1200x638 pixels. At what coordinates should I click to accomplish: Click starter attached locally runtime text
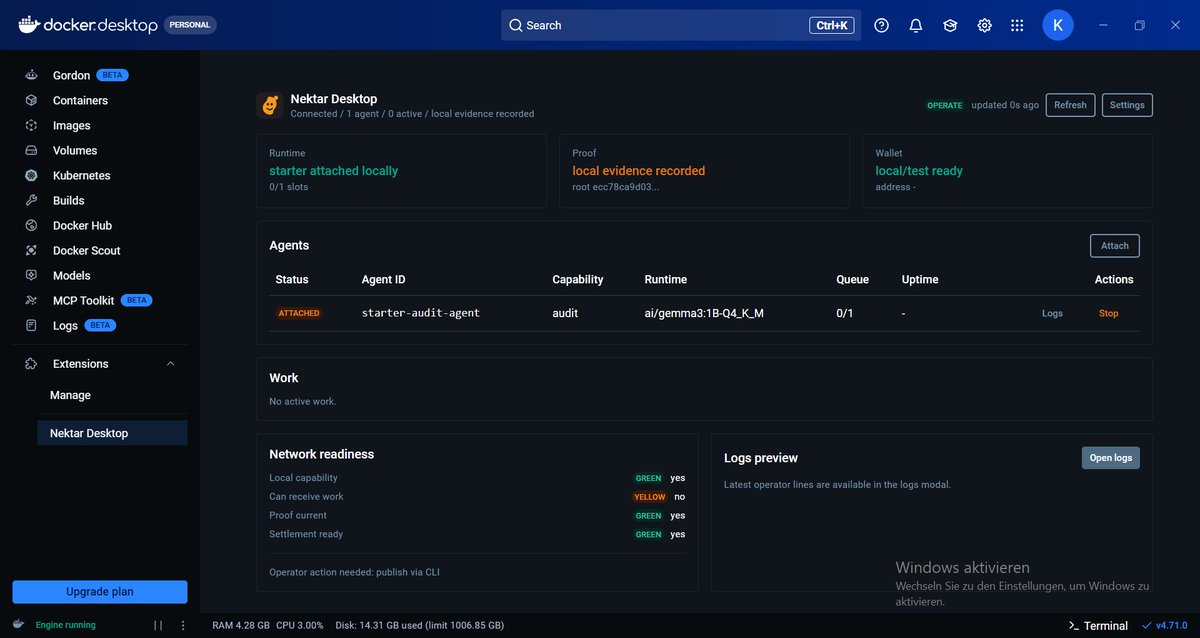[334, 171]
